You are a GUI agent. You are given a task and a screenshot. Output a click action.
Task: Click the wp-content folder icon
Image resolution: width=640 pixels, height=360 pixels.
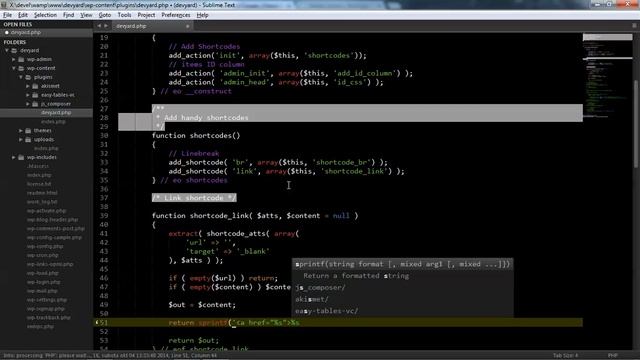click(x=21, y=69)
